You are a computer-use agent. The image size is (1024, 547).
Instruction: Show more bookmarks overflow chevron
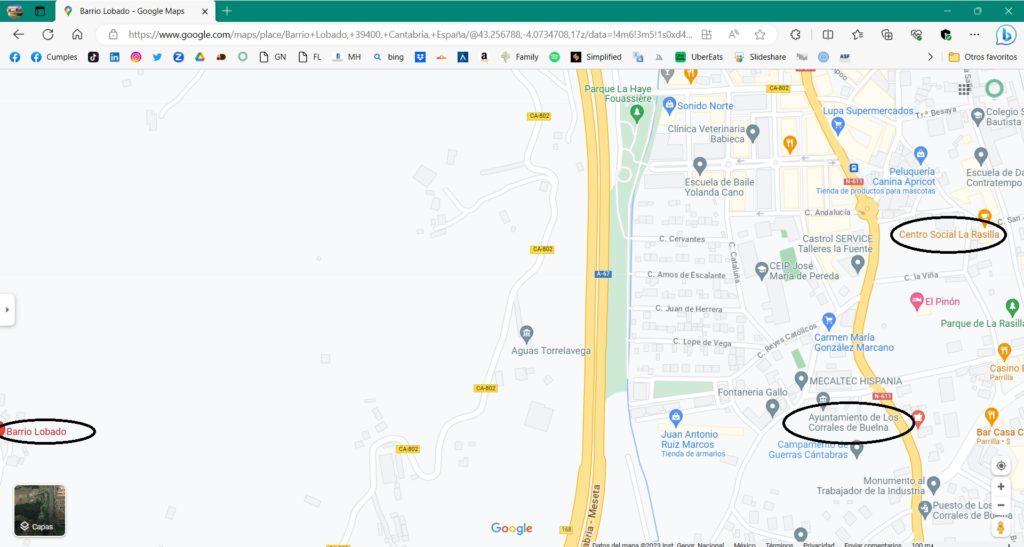pyautogui.click(x=930, y=57)
